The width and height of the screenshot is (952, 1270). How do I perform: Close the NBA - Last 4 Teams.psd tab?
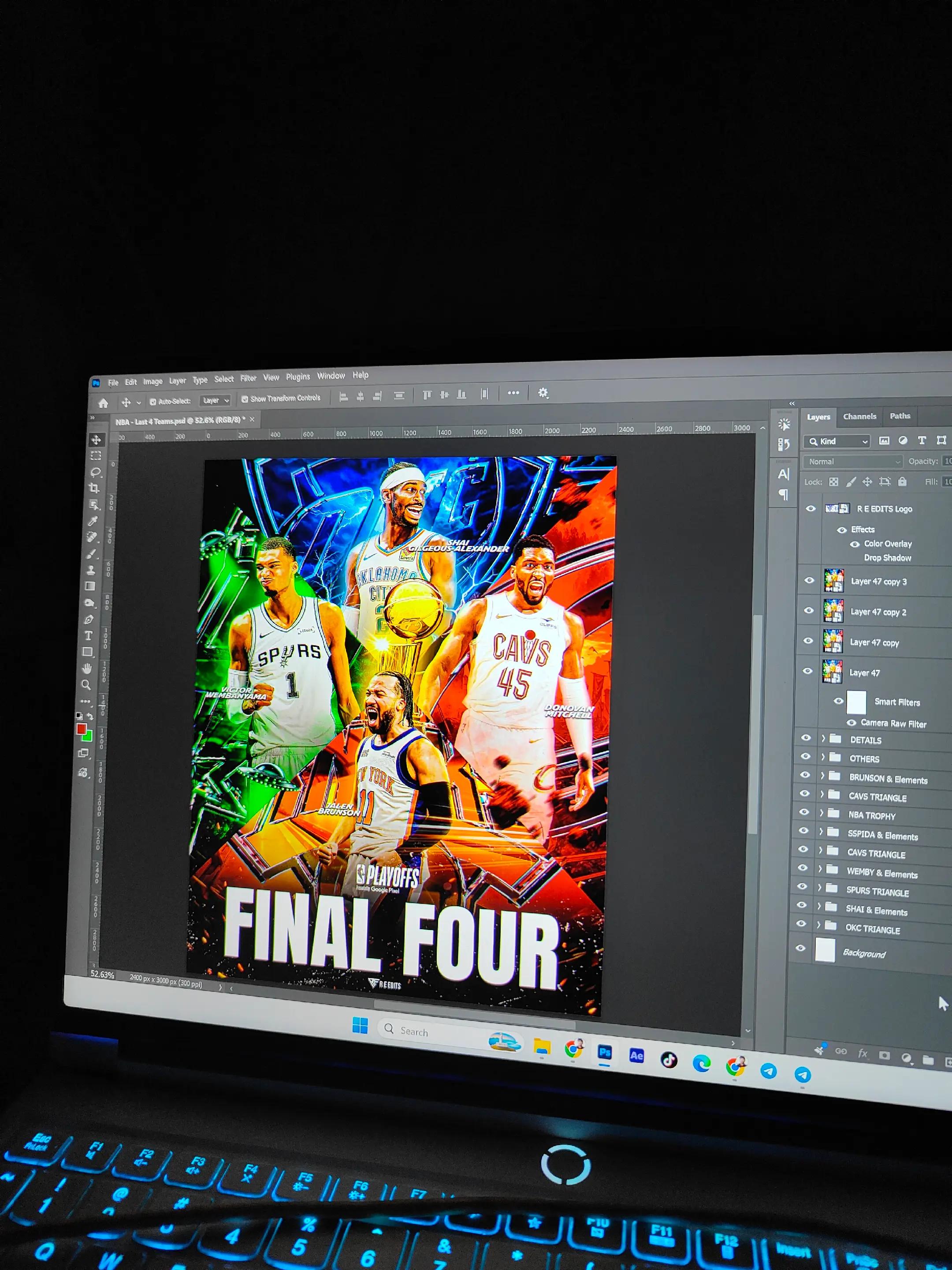252,420
